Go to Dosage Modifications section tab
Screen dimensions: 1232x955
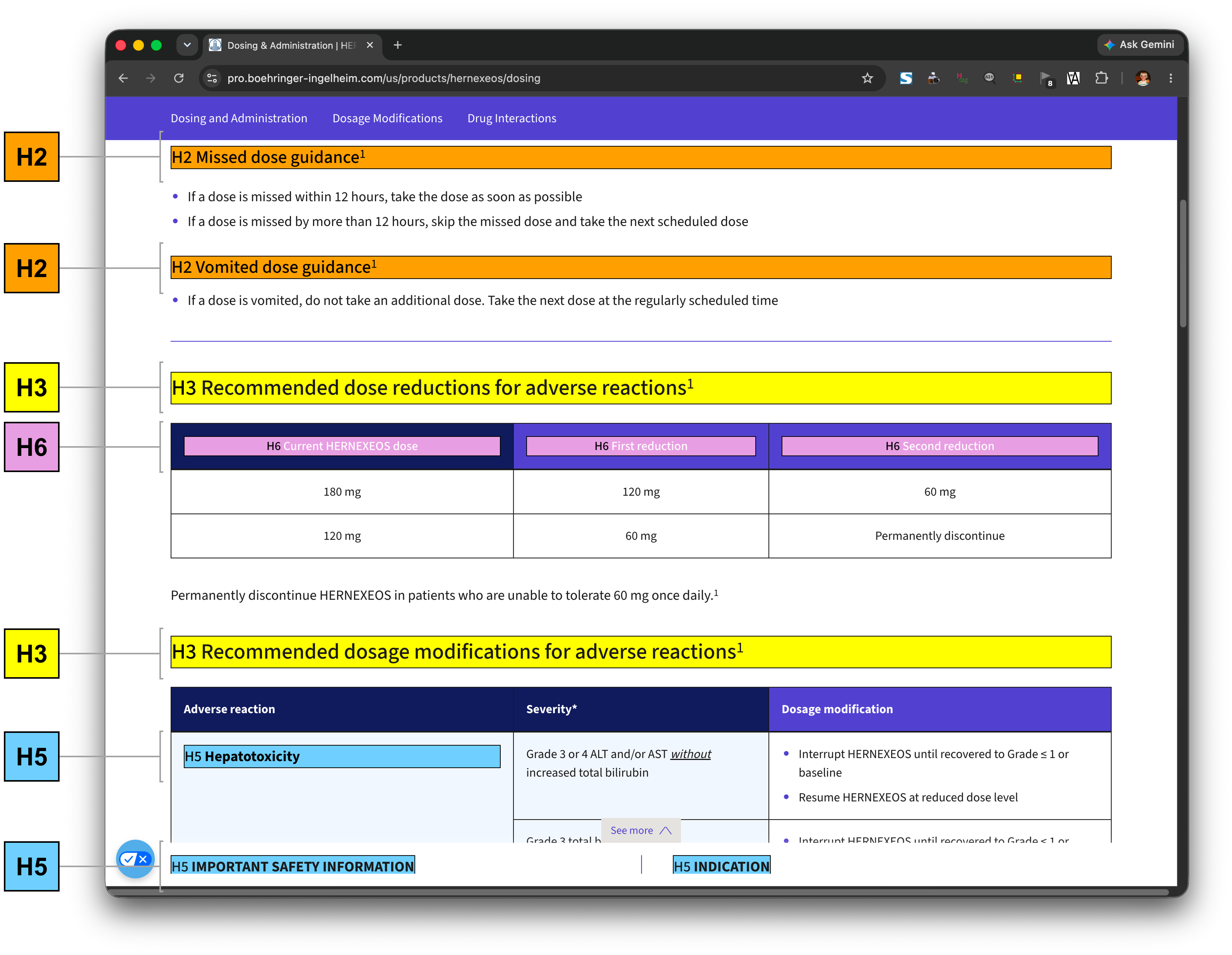click(x=388, y=118)
